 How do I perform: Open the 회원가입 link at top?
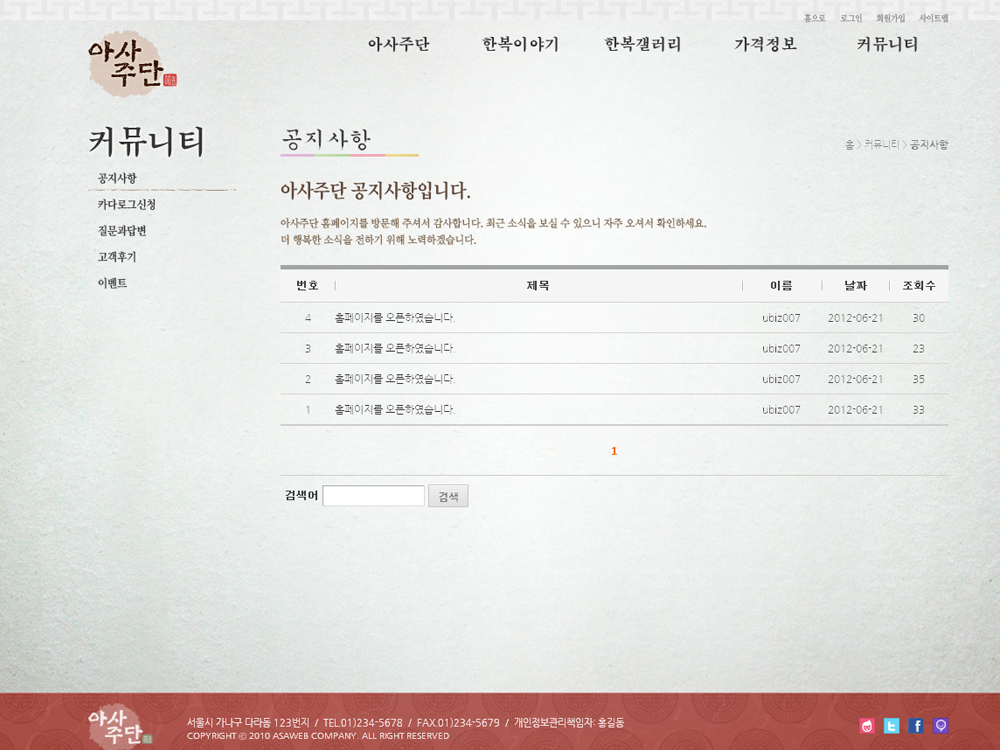point(890,18)
